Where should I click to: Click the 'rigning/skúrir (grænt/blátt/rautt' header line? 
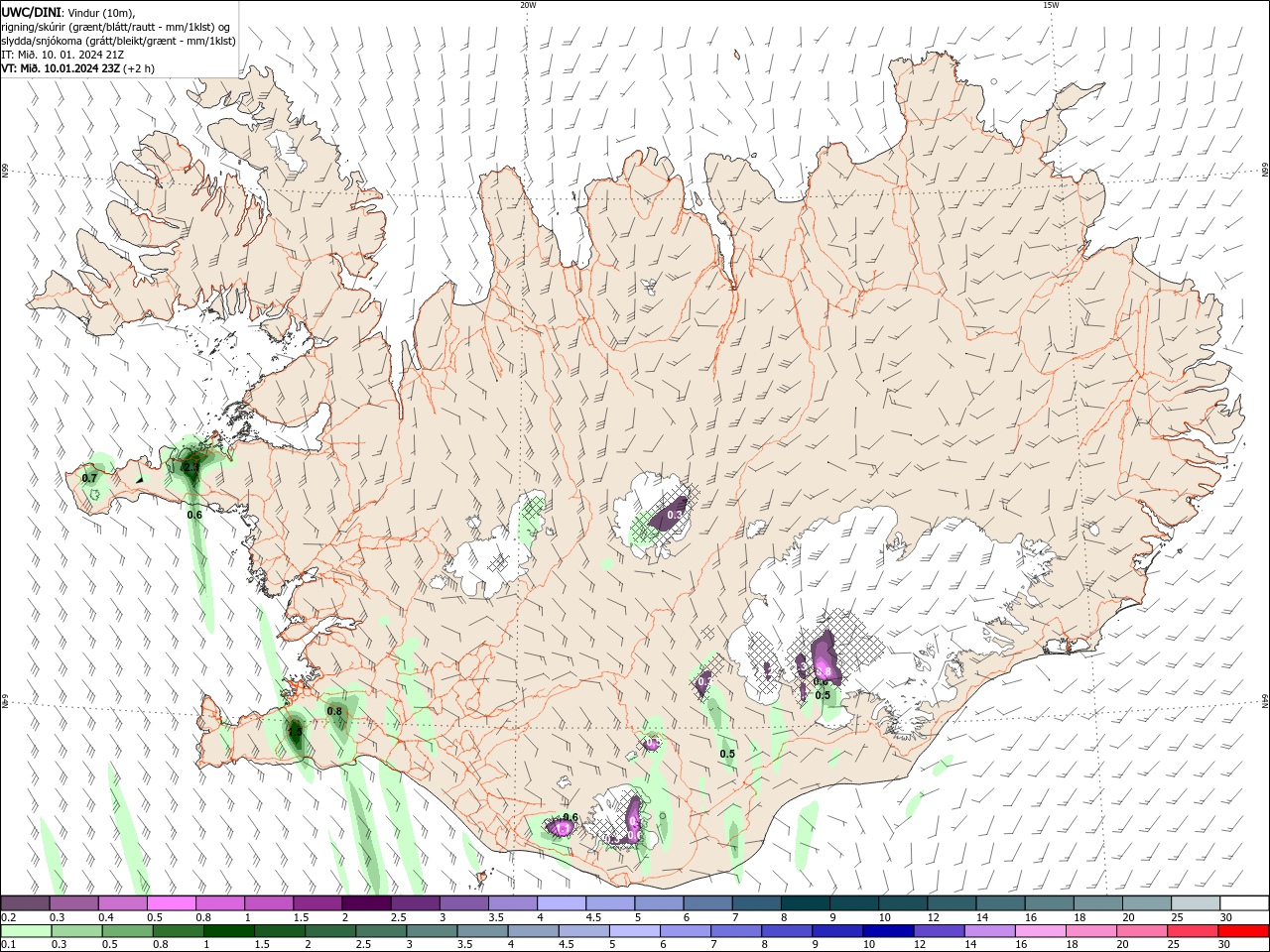(x=116, y=27)
